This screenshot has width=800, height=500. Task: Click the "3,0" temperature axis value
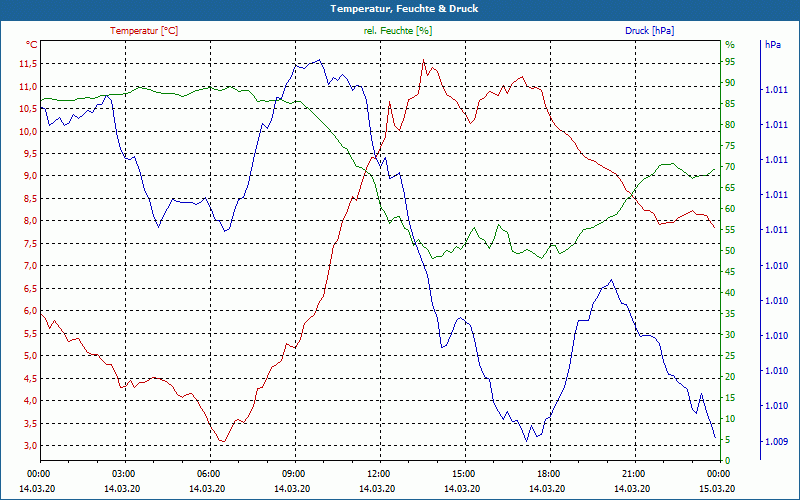(x=30, y=446)
